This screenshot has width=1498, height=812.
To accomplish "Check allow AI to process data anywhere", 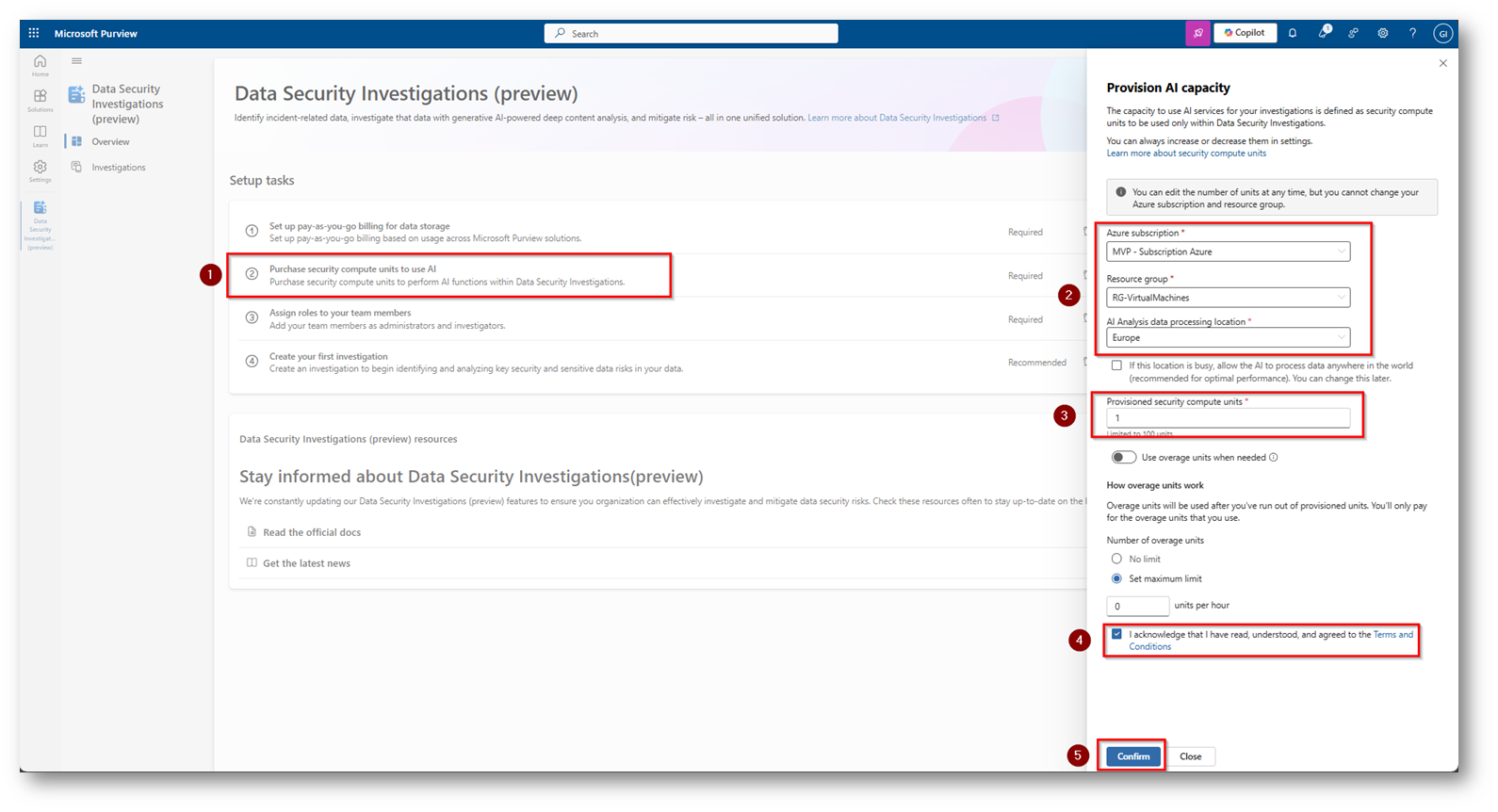I will (1116, 365).
